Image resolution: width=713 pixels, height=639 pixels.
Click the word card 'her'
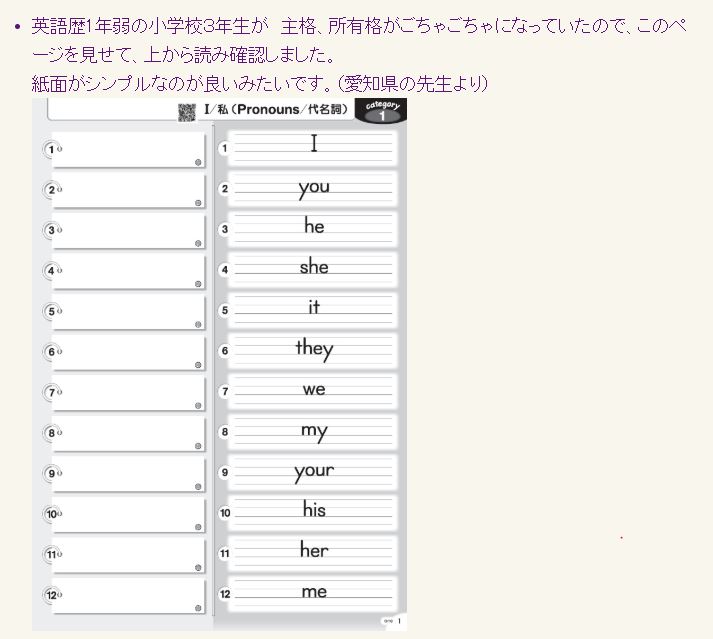tap(313, 551)
